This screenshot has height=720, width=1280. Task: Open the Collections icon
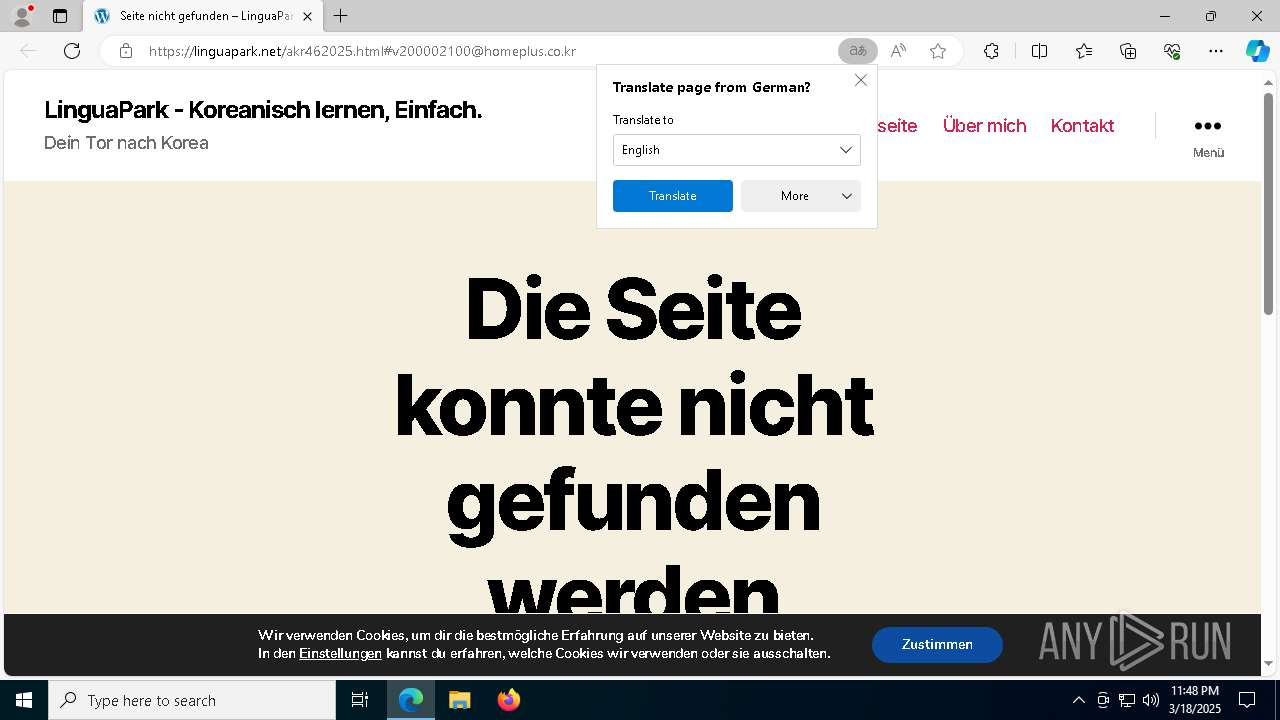click(1128, 51)
